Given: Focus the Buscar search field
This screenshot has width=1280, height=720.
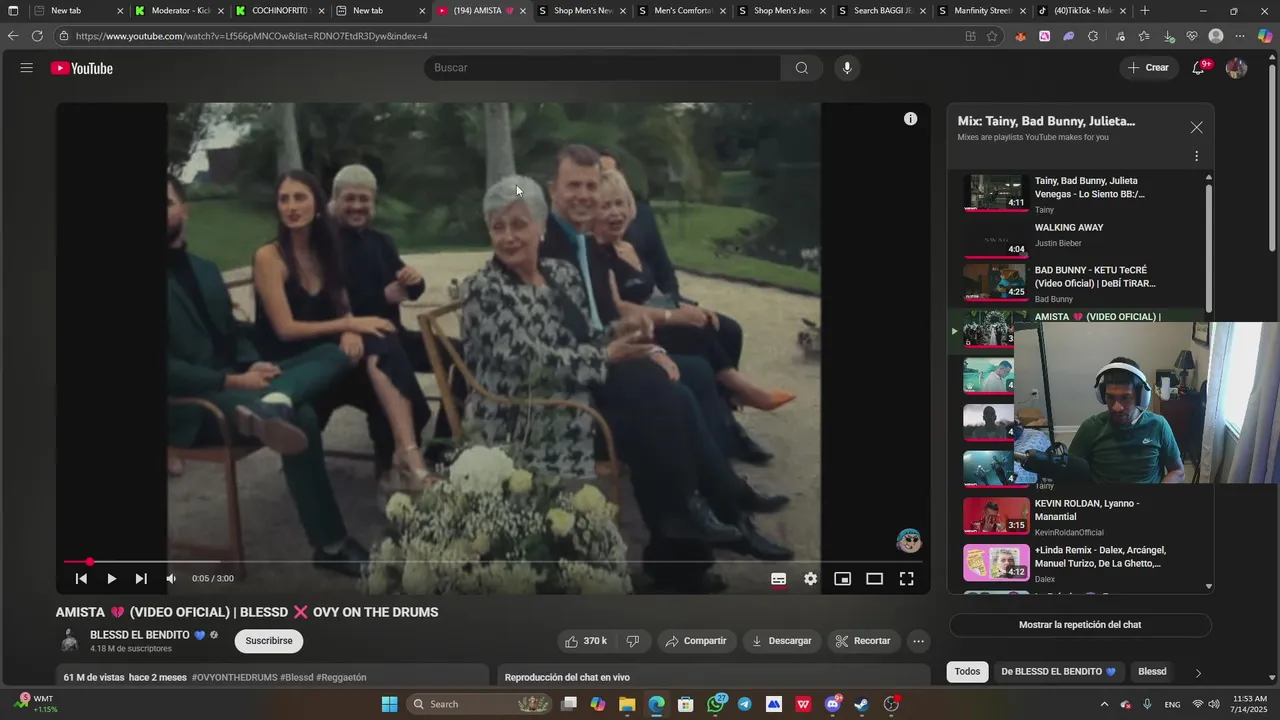Looking at the screenshot, I should coord(602,68).
